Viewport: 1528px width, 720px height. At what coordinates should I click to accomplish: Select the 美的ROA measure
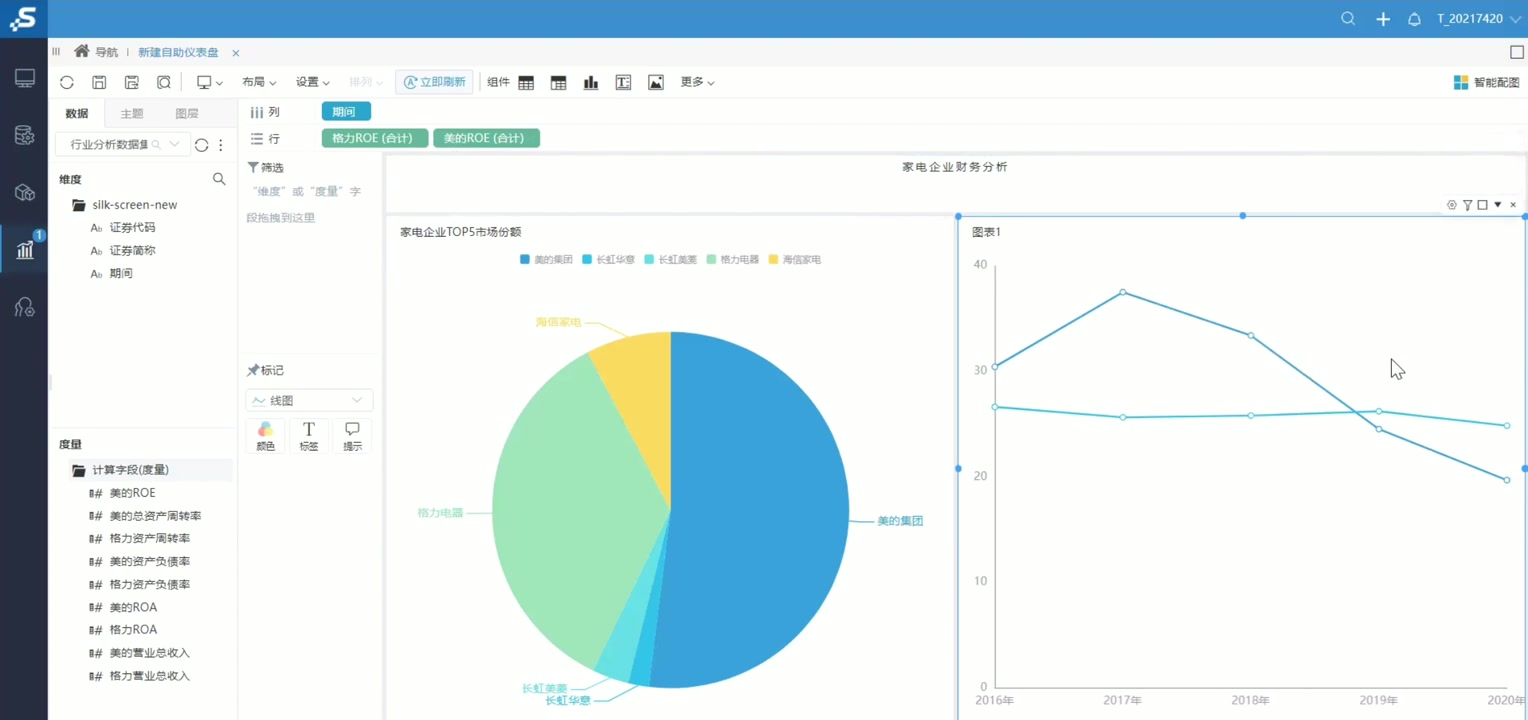[x=133, y=608]
